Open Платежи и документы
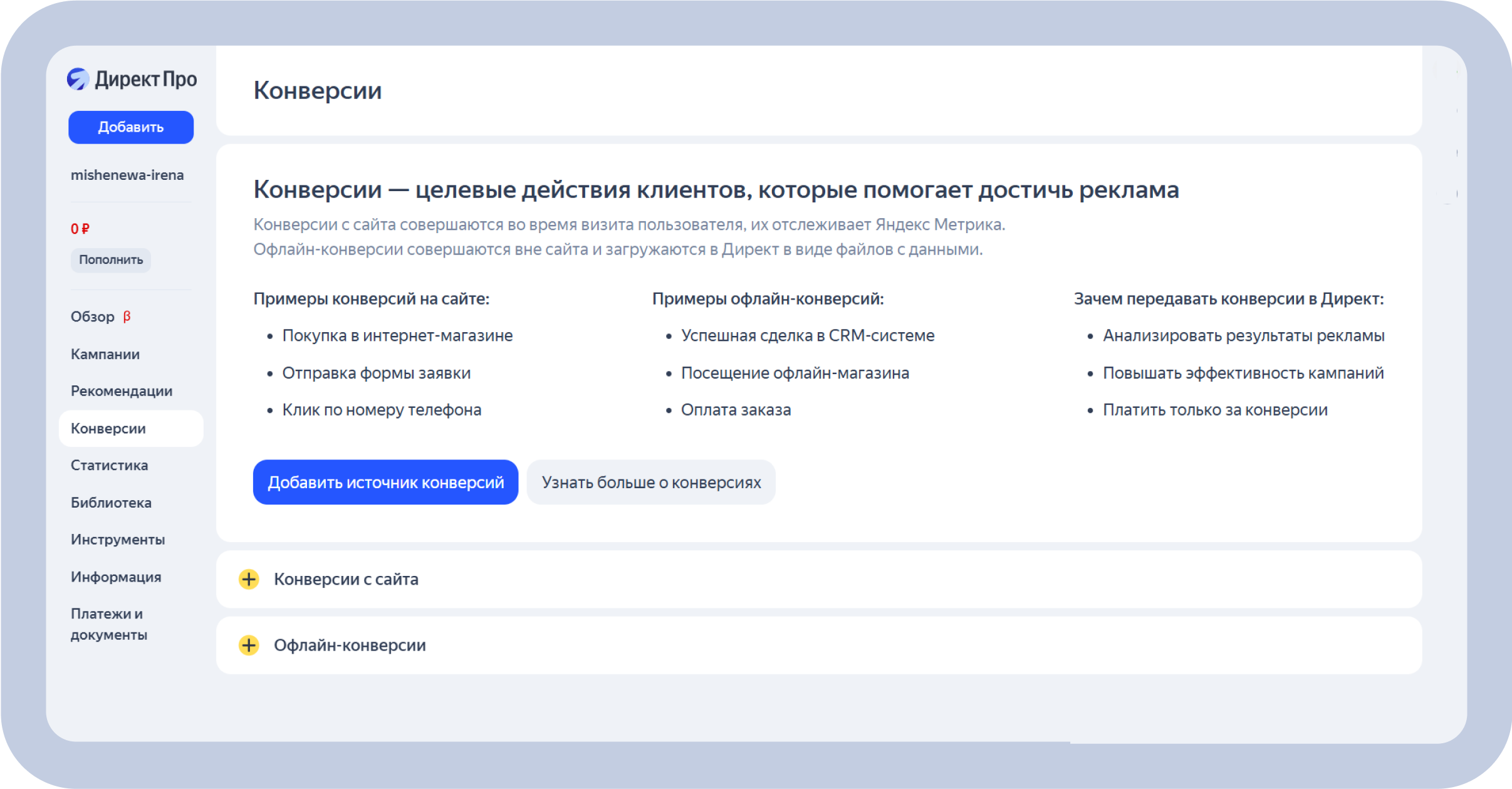The height and width of the screenshot is (789, 1512). [109, 624]
